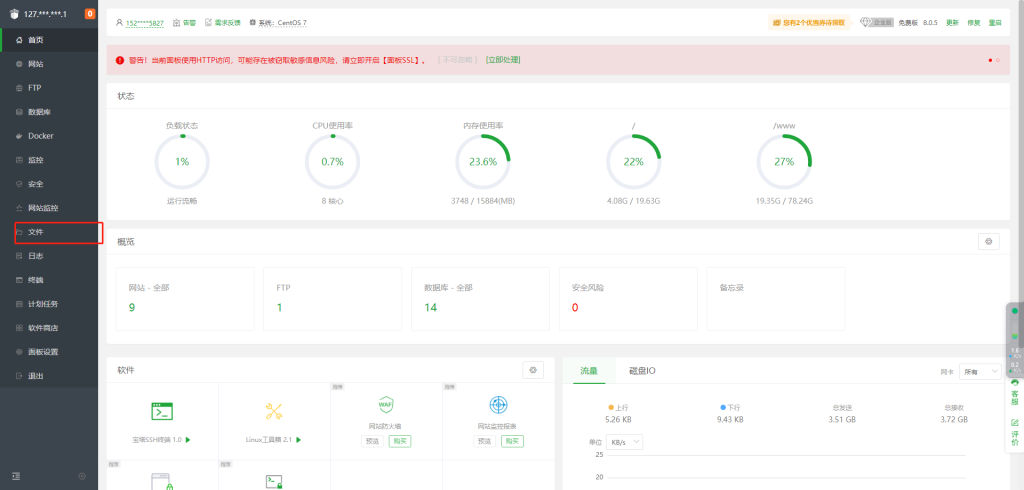Screen dimensions: 1024x490
Task: Click the 重启 restart link
Action: [x=995, y=22]
